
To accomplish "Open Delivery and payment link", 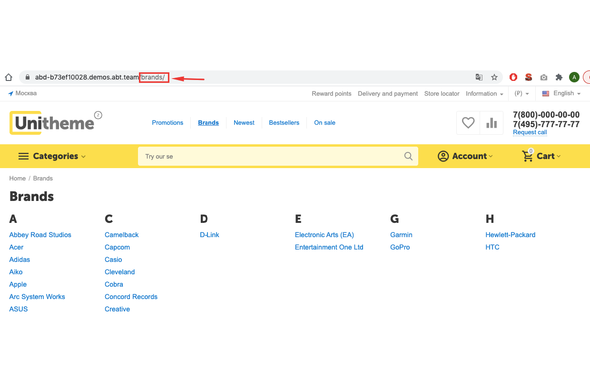I will point(388,93).
